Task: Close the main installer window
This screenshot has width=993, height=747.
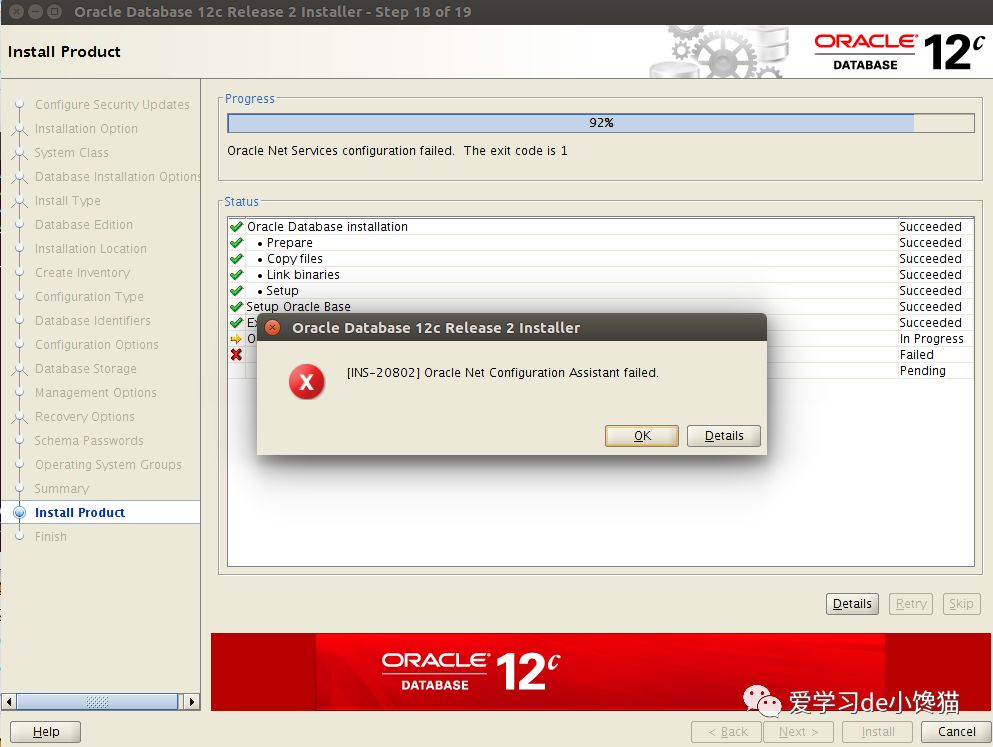Action: tap(17, 11)
